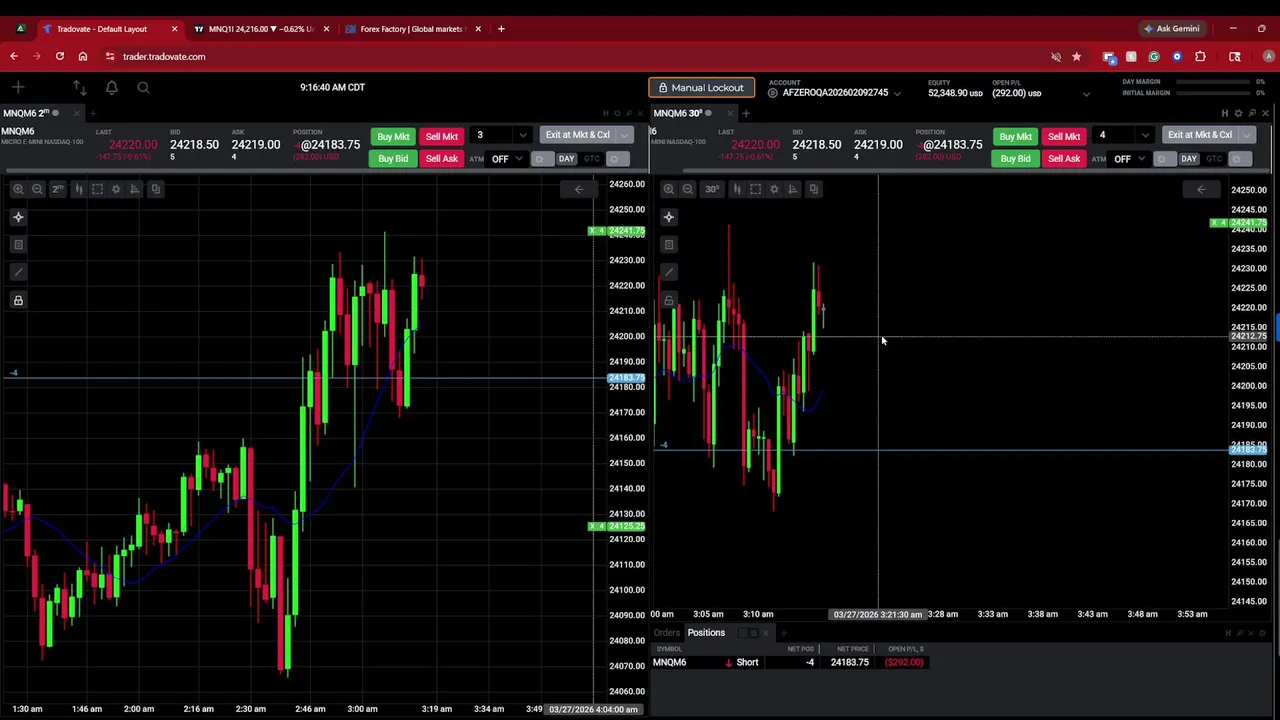Zoom out on the right 30s chart
The height and width of the screenshot is (720, 1280).
[688, 189]
